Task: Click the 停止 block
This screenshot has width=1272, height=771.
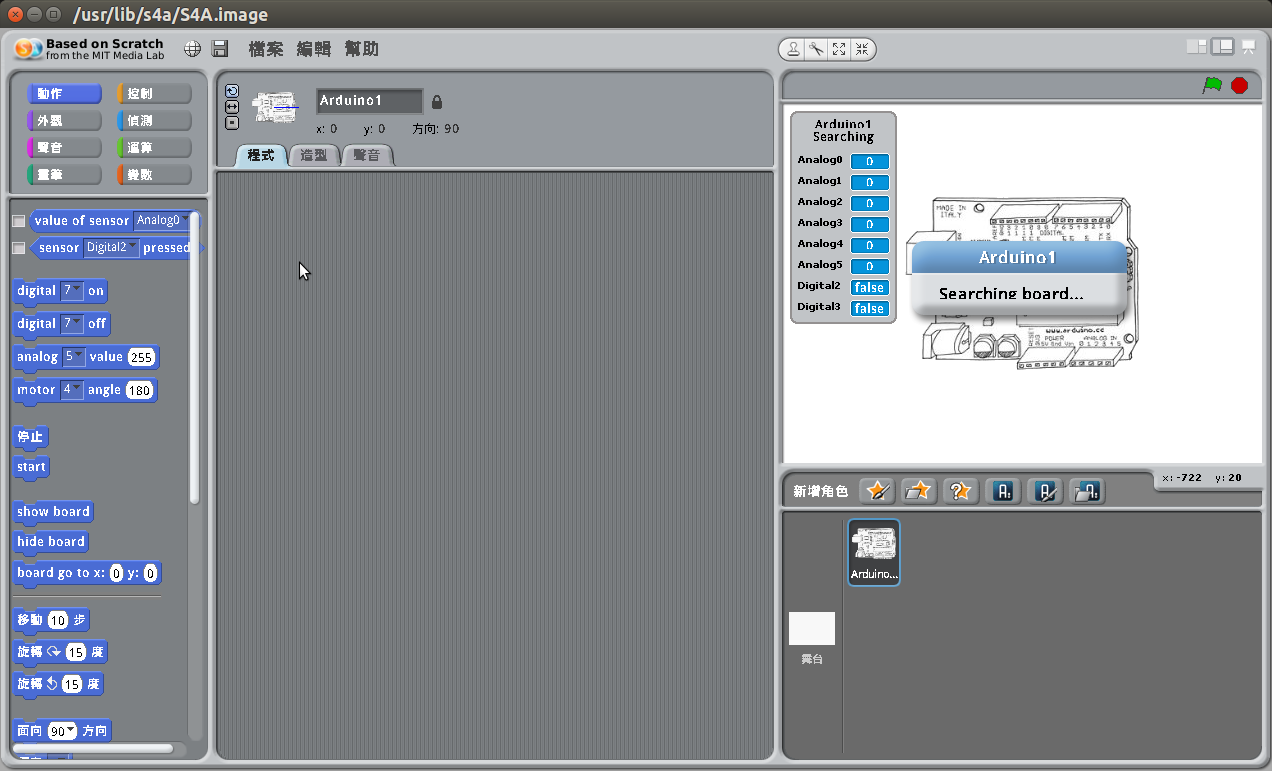Action: (x=31, y=437)
